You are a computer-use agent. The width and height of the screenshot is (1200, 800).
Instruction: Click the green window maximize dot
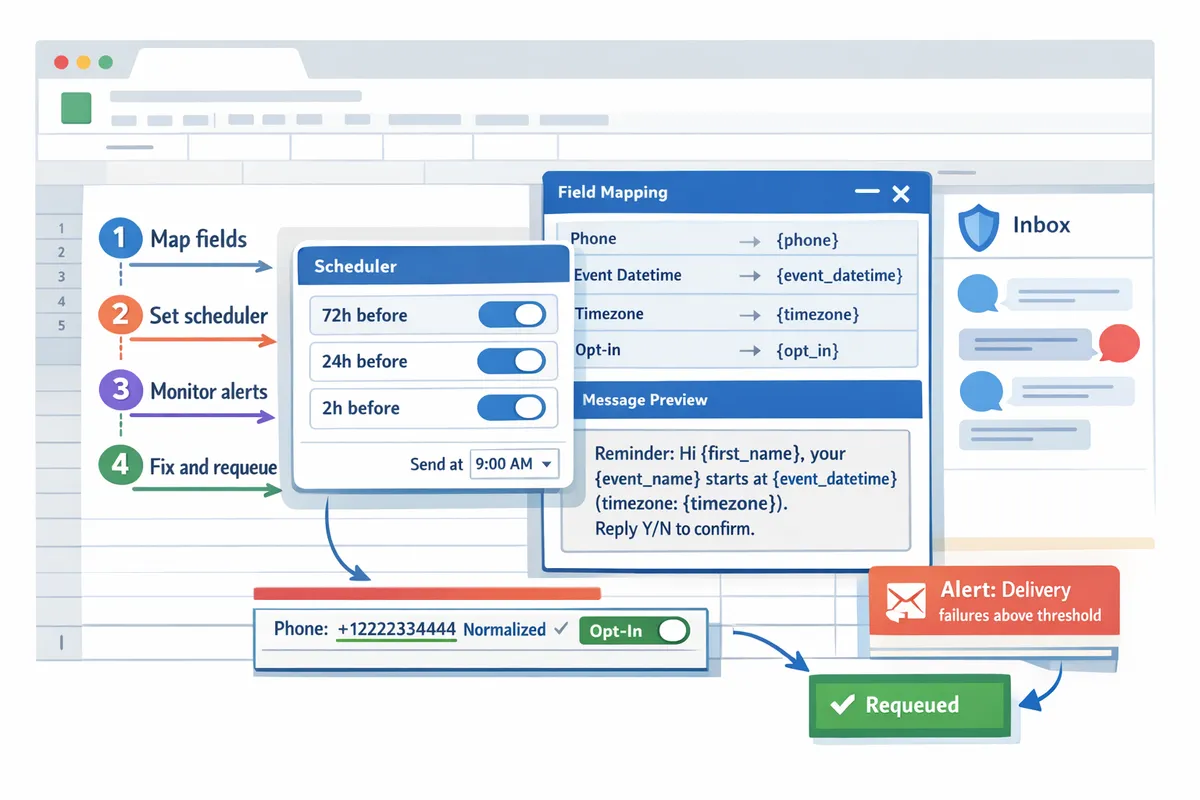105,62
